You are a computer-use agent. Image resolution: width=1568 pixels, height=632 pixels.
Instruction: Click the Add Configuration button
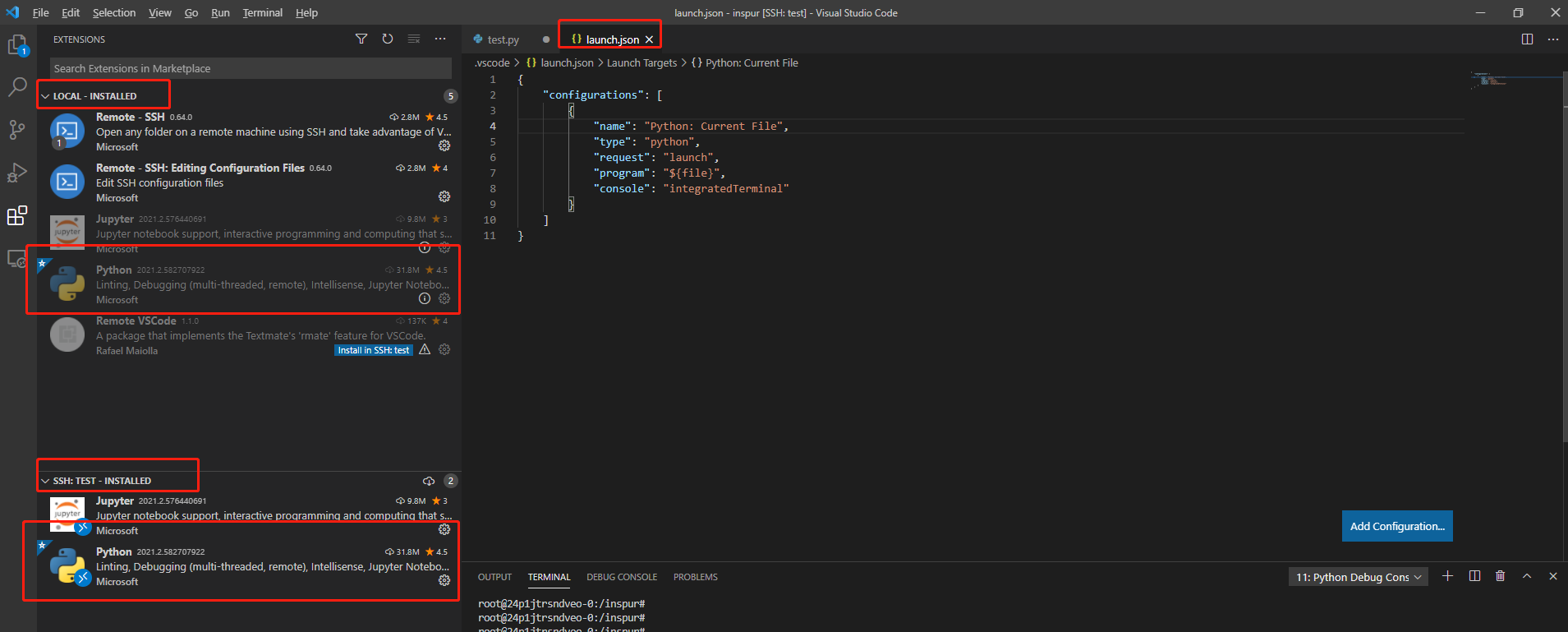click(x=1396, y=526)
